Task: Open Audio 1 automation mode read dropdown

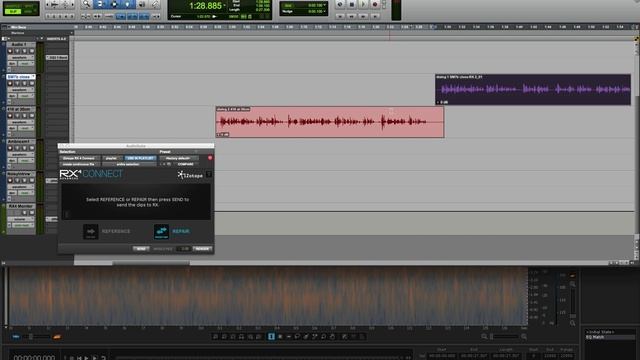Action: tap(26, 63)
